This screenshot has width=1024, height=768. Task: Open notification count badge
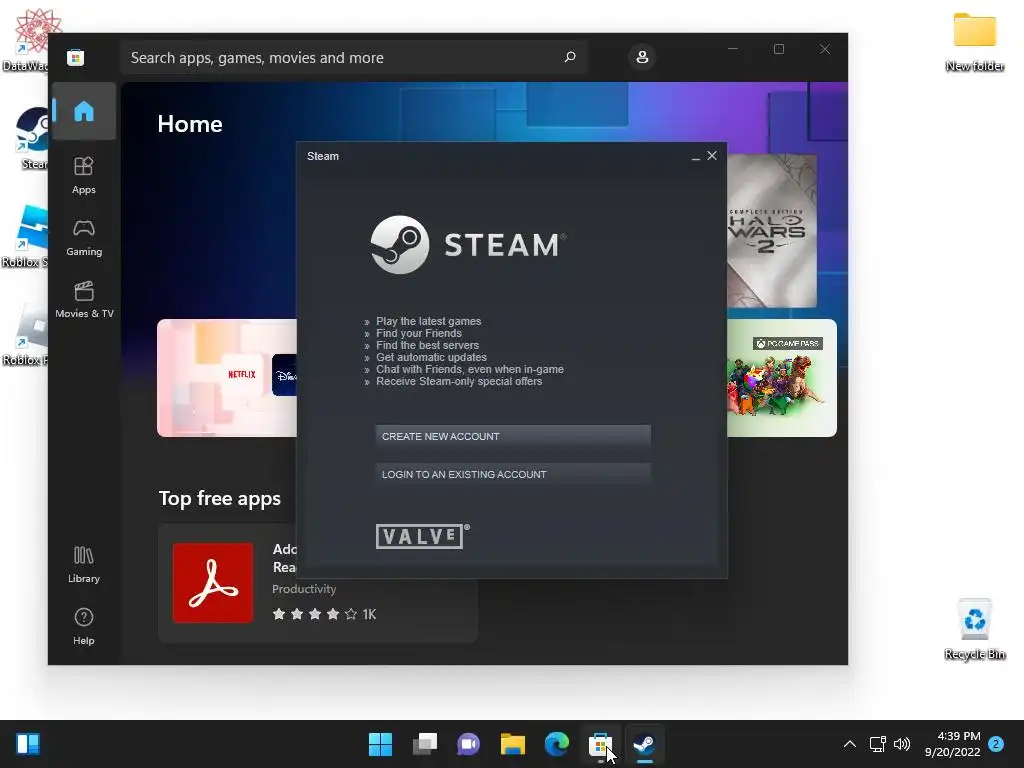tap(996, 744)
